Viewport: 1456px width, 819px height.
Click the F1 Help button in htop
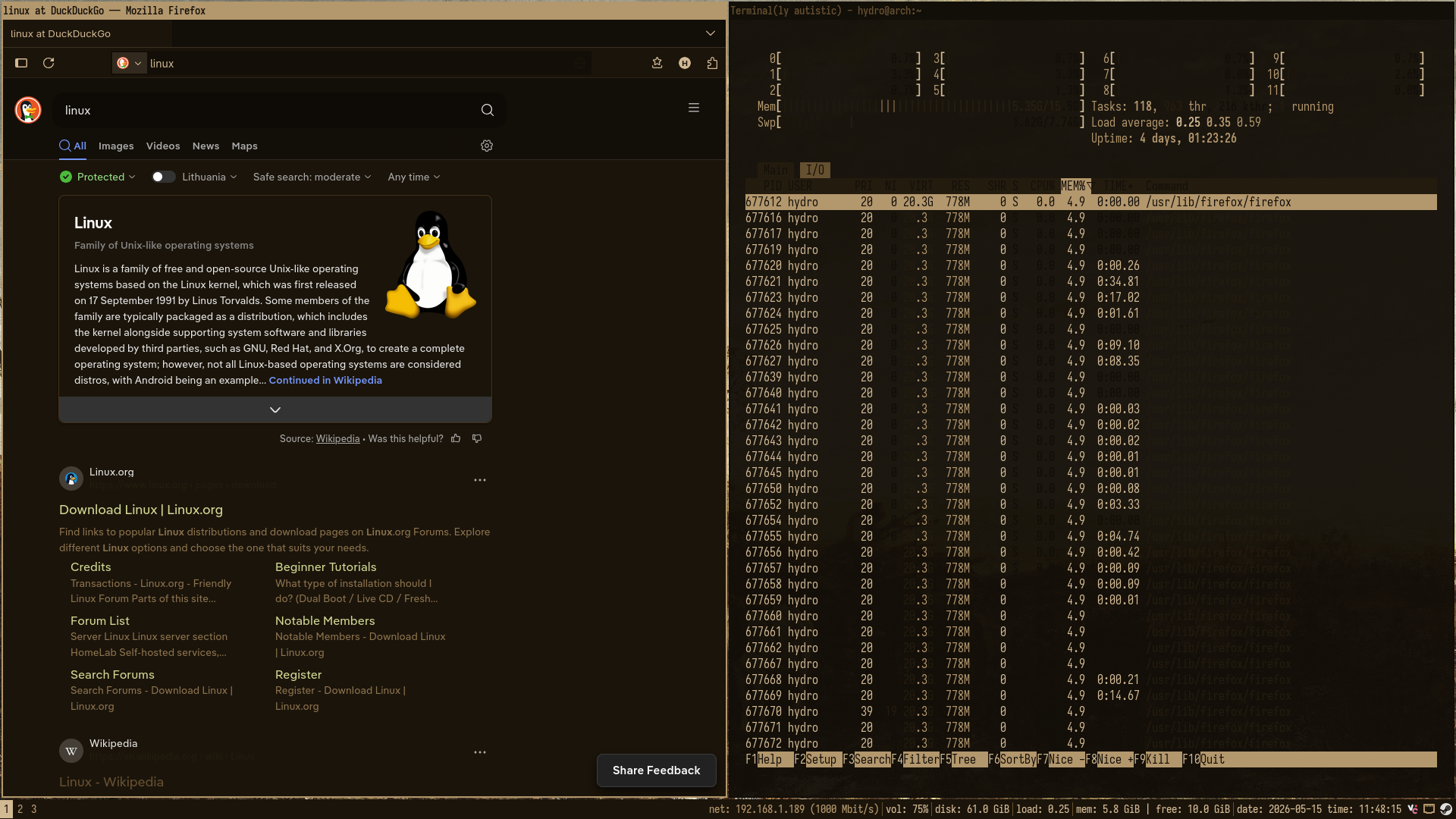[770, 759]
